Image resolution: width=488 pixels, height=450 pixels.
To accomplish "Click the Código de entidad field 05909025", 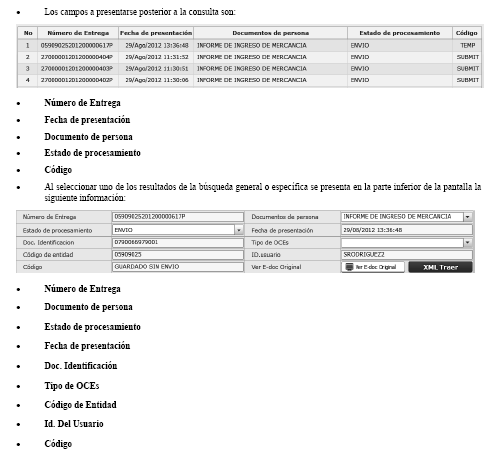I will click(x=178, y=255).
